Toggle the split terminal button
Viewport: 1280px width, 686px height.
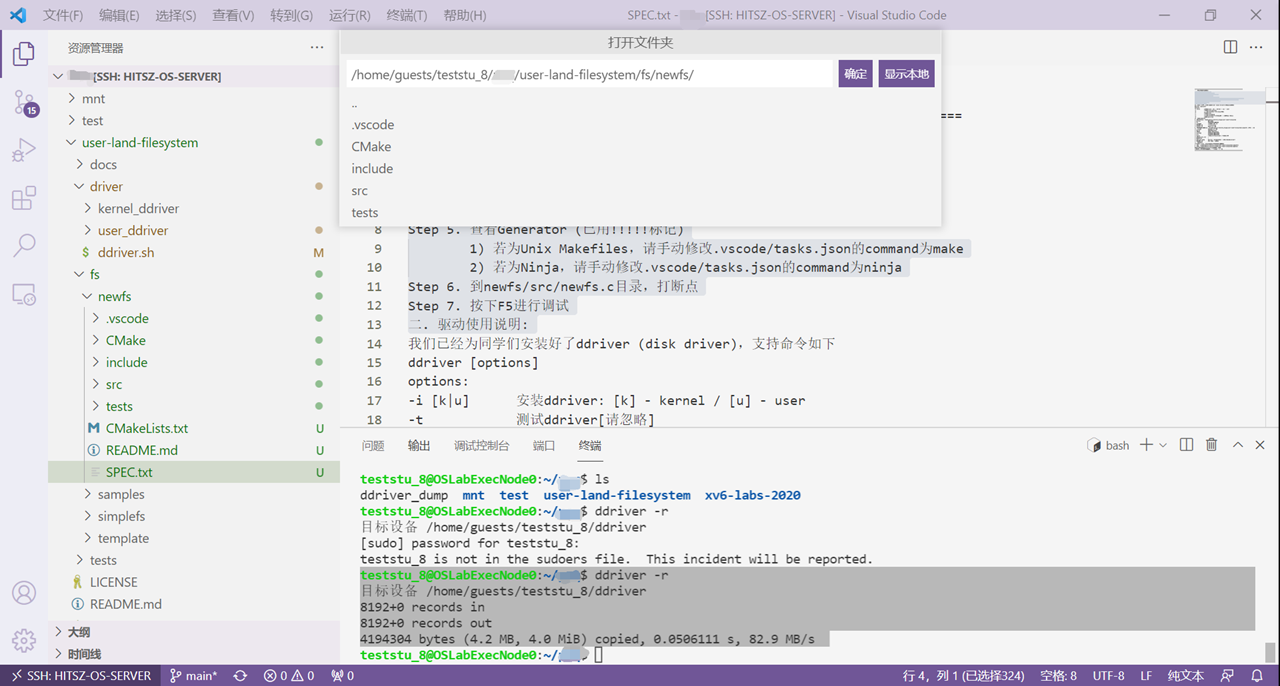point(1187,445)
